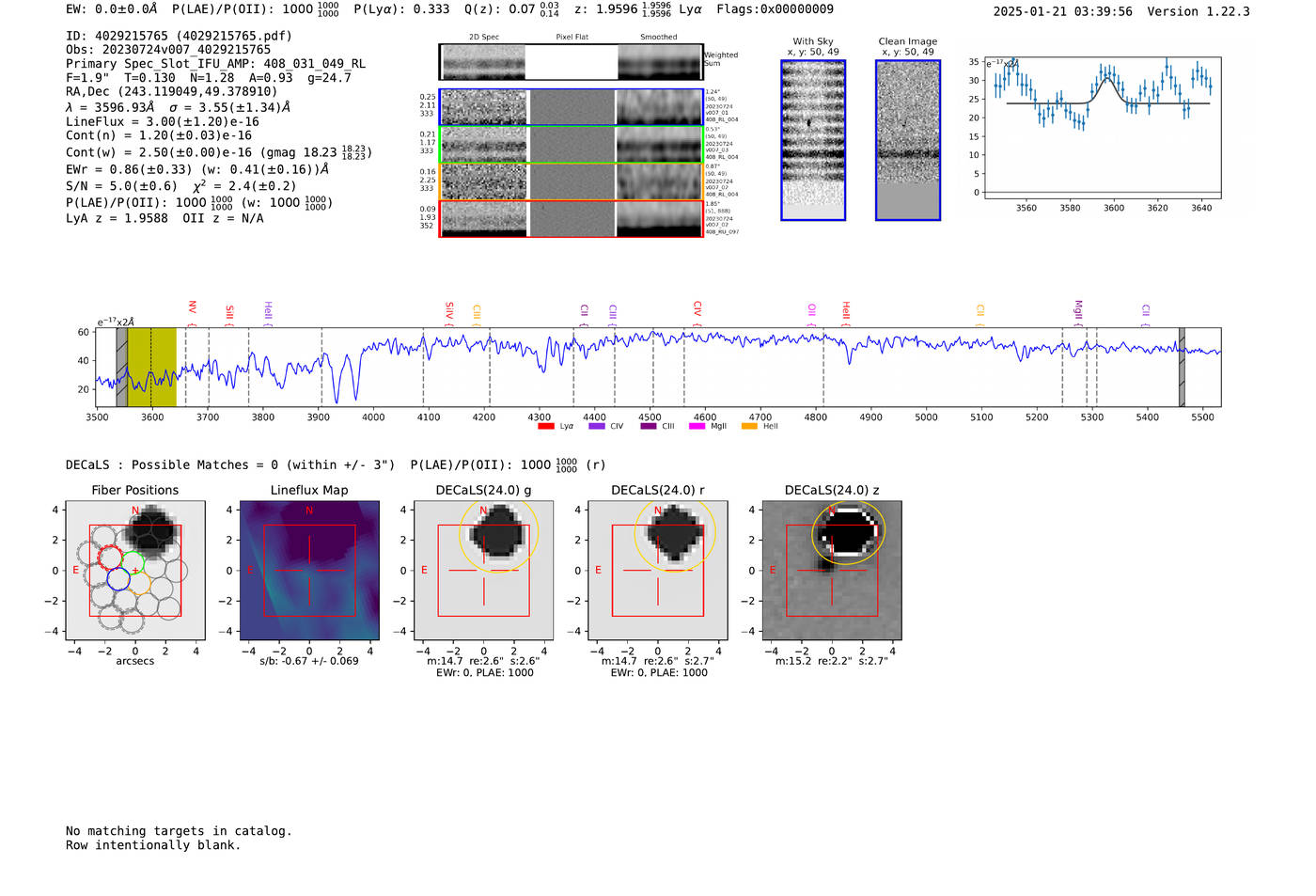Select the orange HeII legend swatch
Image resolution: width=1316 pixels, height=896 pixels.
point(749,427)
